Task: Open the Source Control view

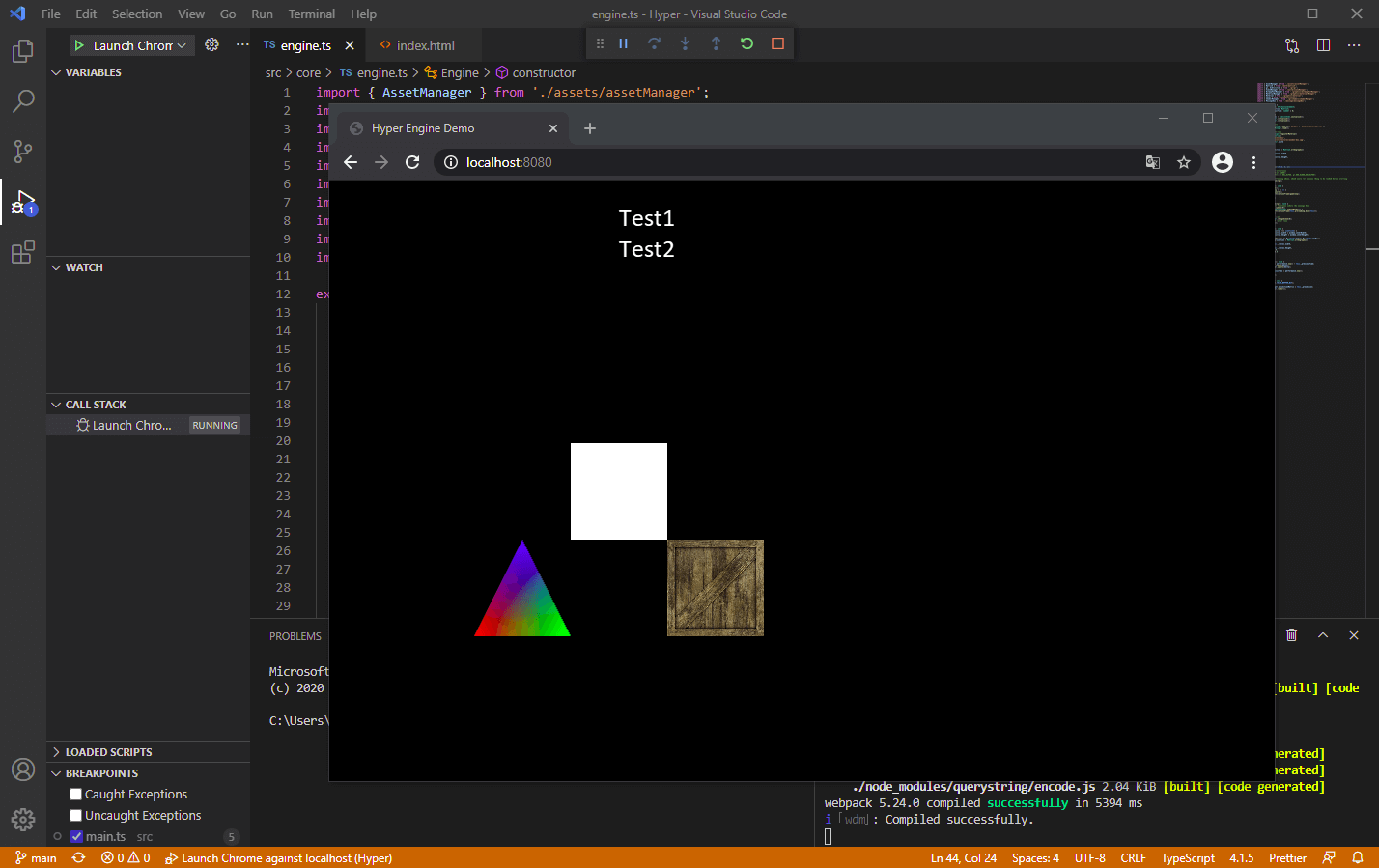Action: click(x=23, y=152)
